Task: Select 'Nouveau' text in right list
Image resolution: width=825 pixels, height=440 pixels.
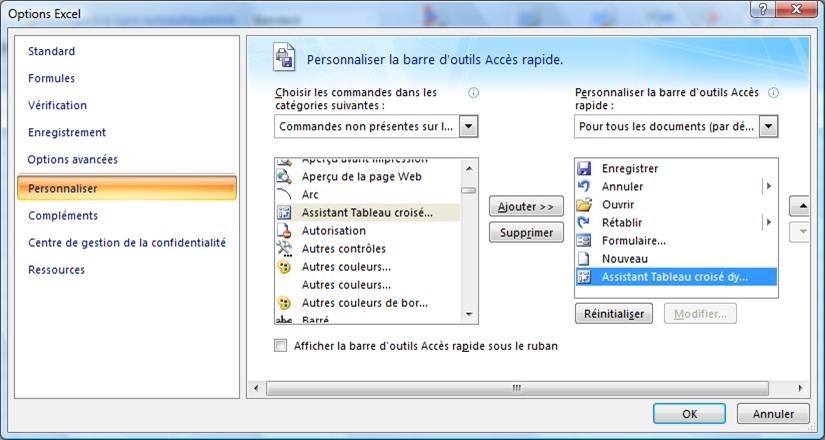Action: click(x=625, y=258)
